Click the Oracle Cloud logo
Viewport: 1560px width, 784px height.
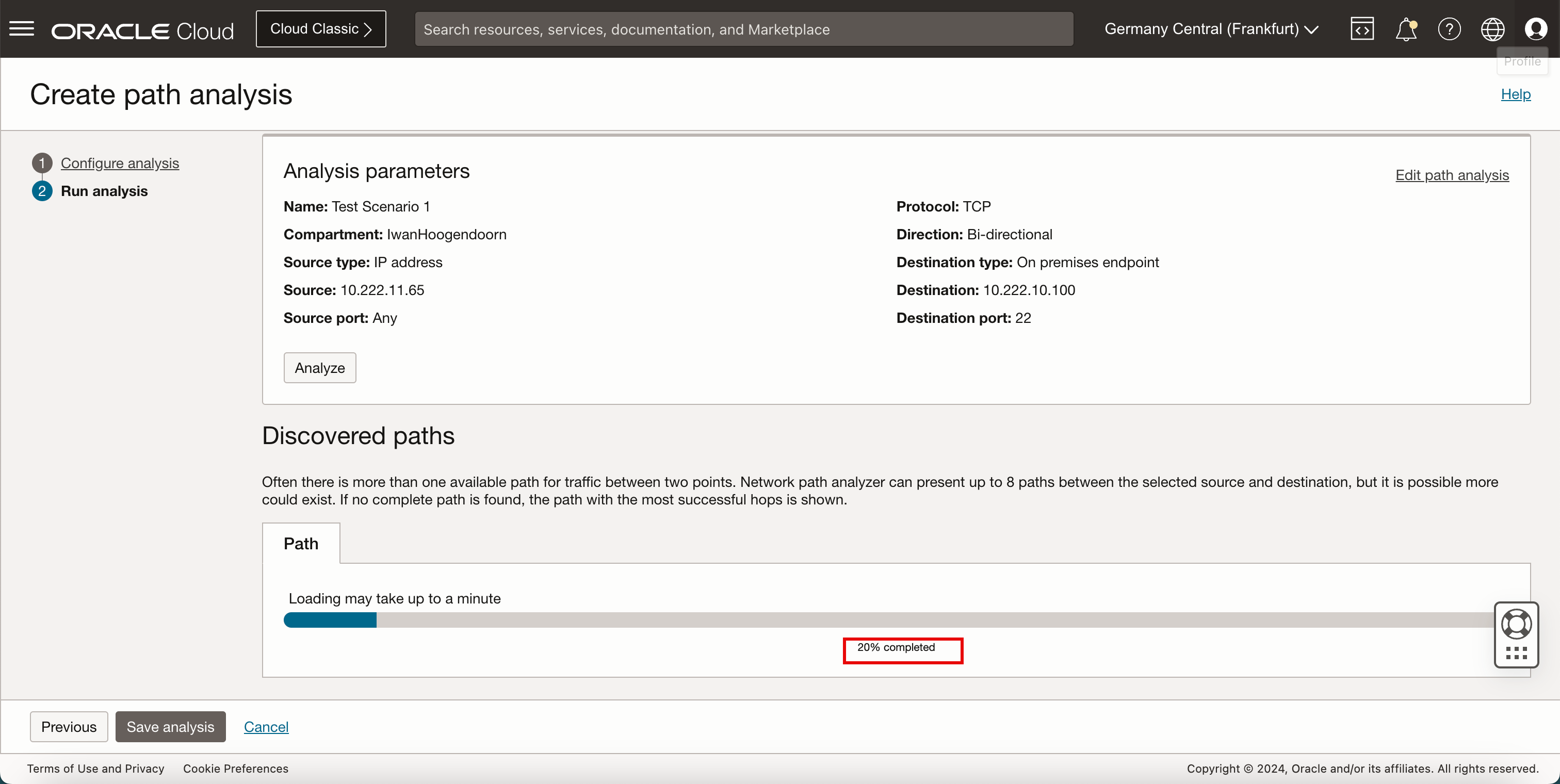click(x=142, y=30)
